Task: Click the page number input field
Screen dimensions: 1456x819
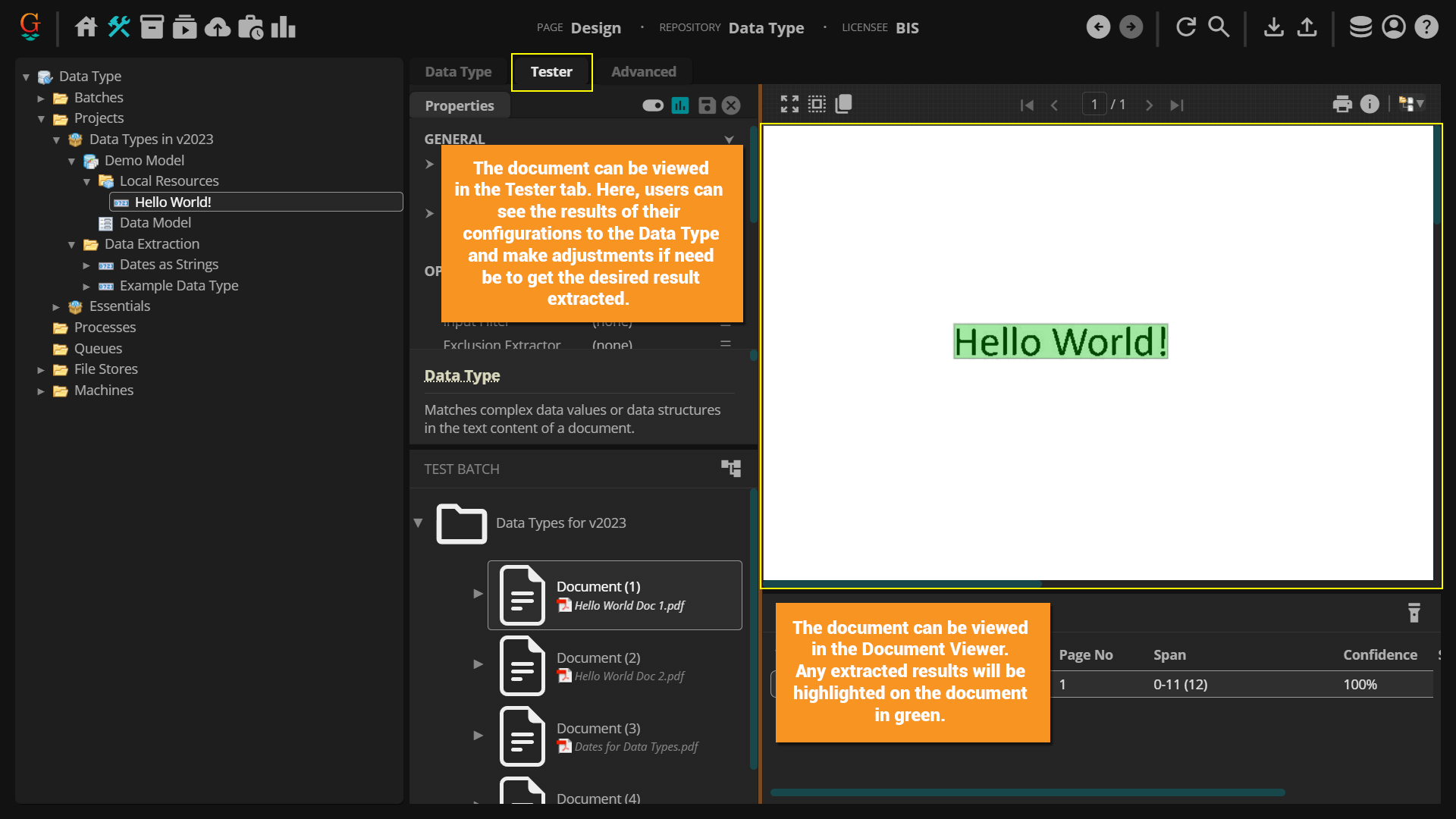Action: click(x=1094, y=105)
